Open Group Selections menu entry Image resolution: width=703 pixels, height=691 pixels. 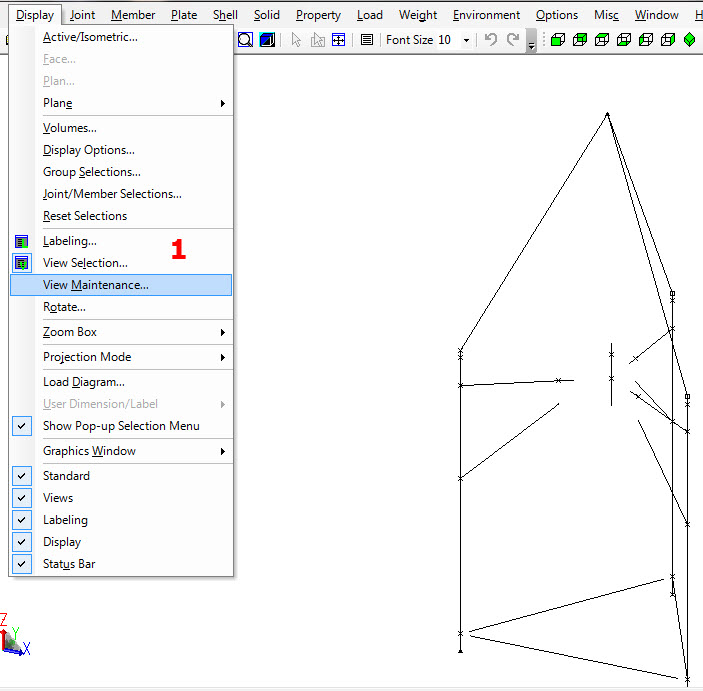[121, 172]
